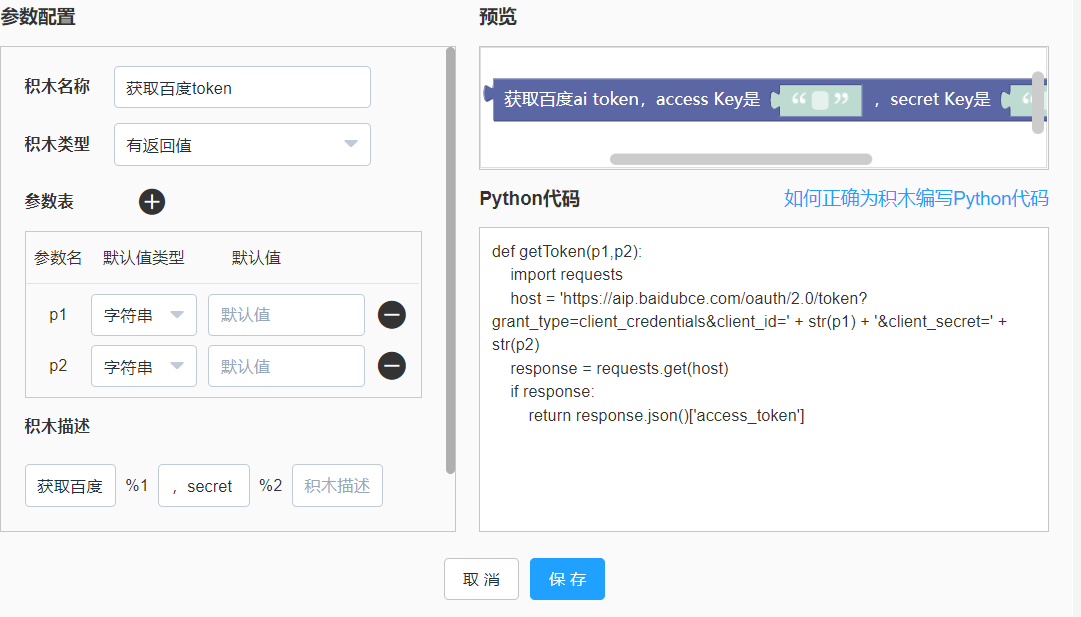
Task: Open the 积木类型 dropdown
Action: [242, 145]
